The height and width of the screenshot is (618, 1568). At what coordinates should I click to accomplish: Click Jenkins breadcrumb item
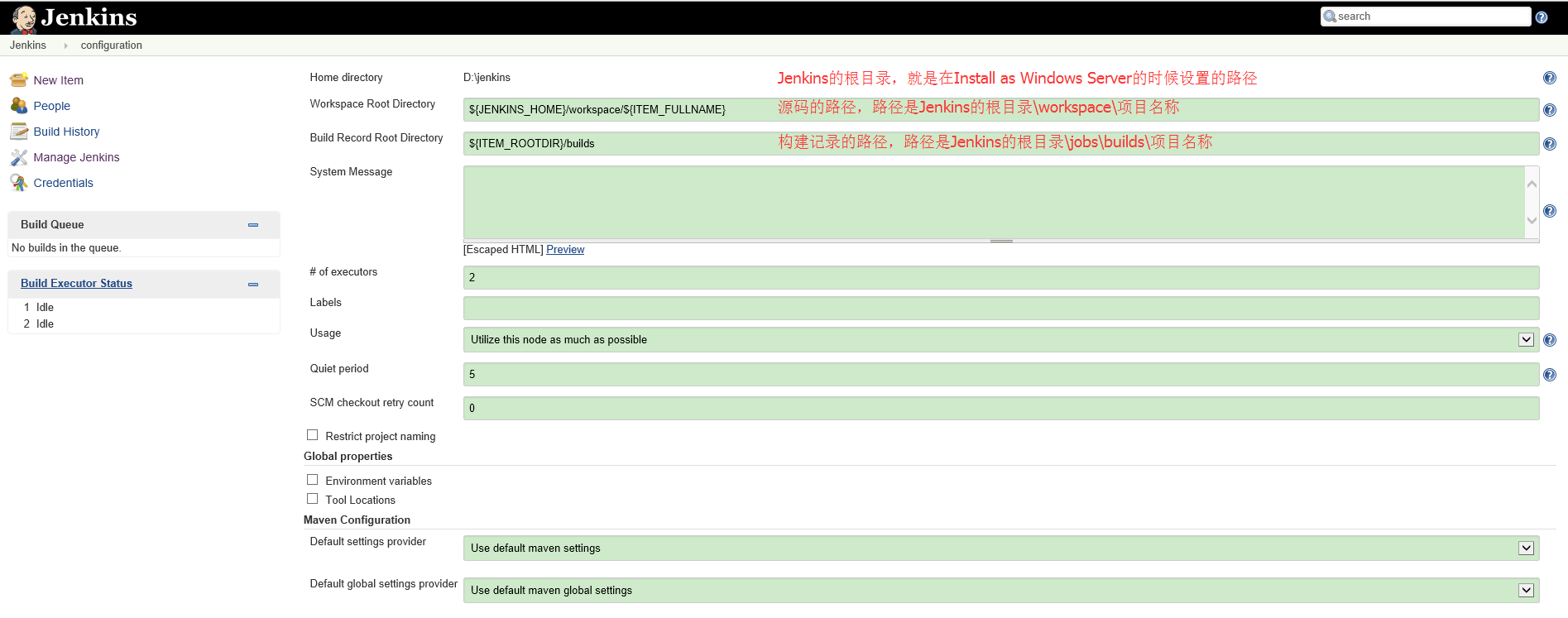pos(28,46)
